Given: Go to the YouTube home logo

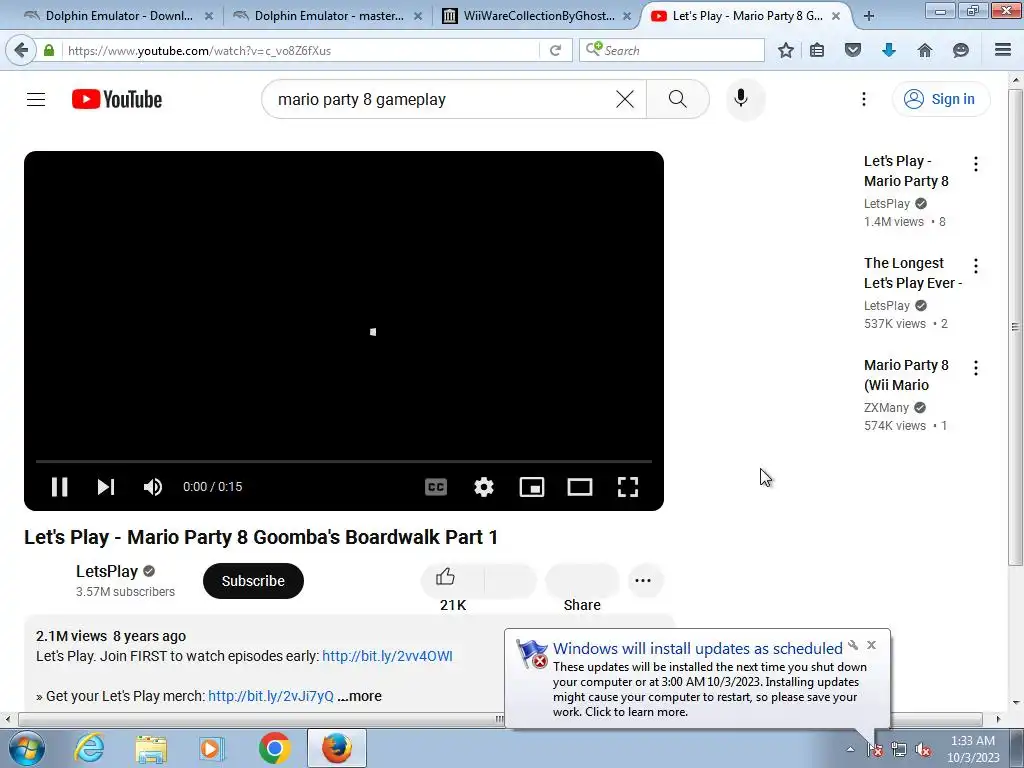Looking at the screenshot, I should [117, 99].
